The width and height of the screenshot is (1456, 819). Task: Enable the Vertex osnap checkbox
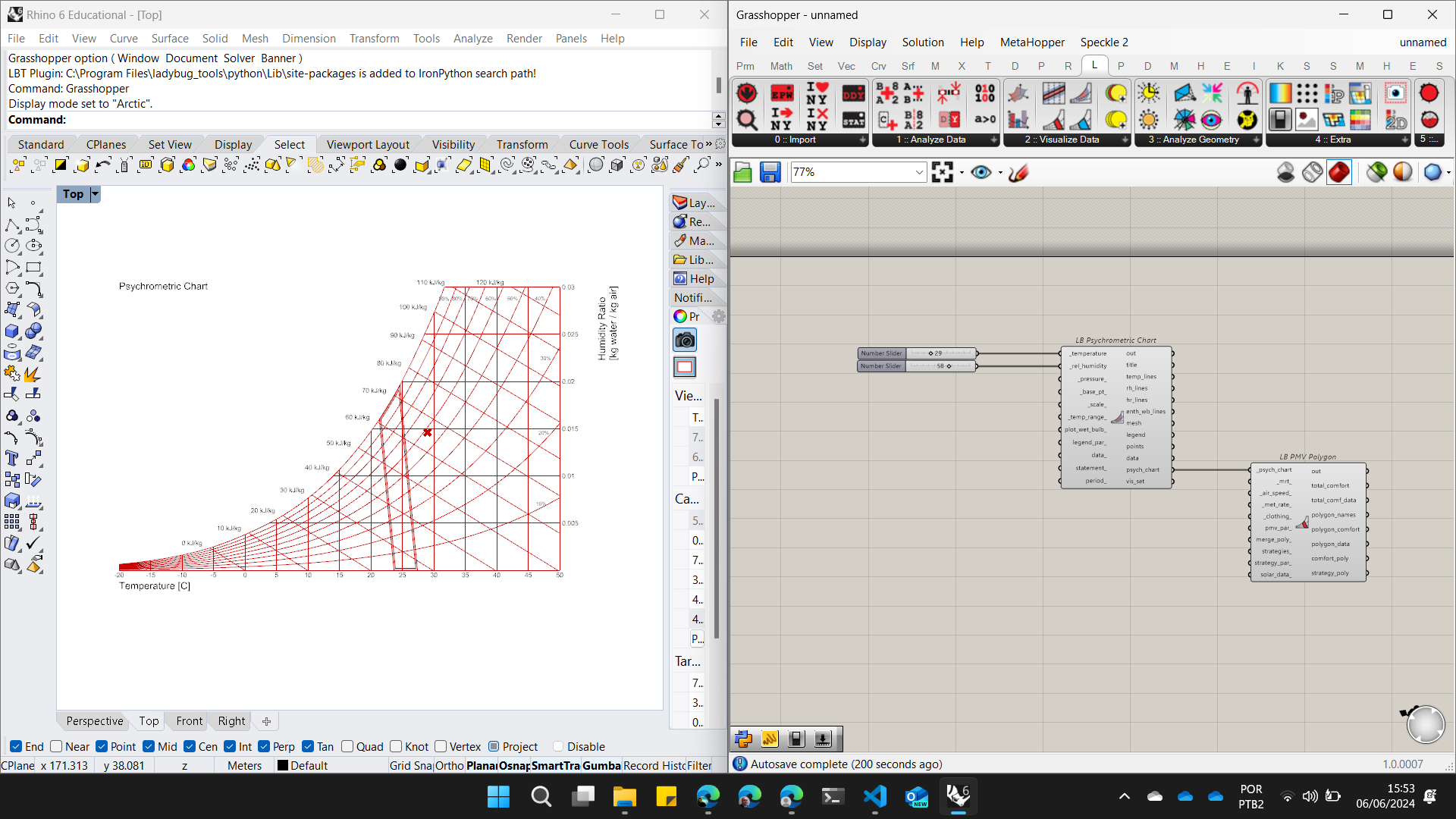[x=441, y=746]
